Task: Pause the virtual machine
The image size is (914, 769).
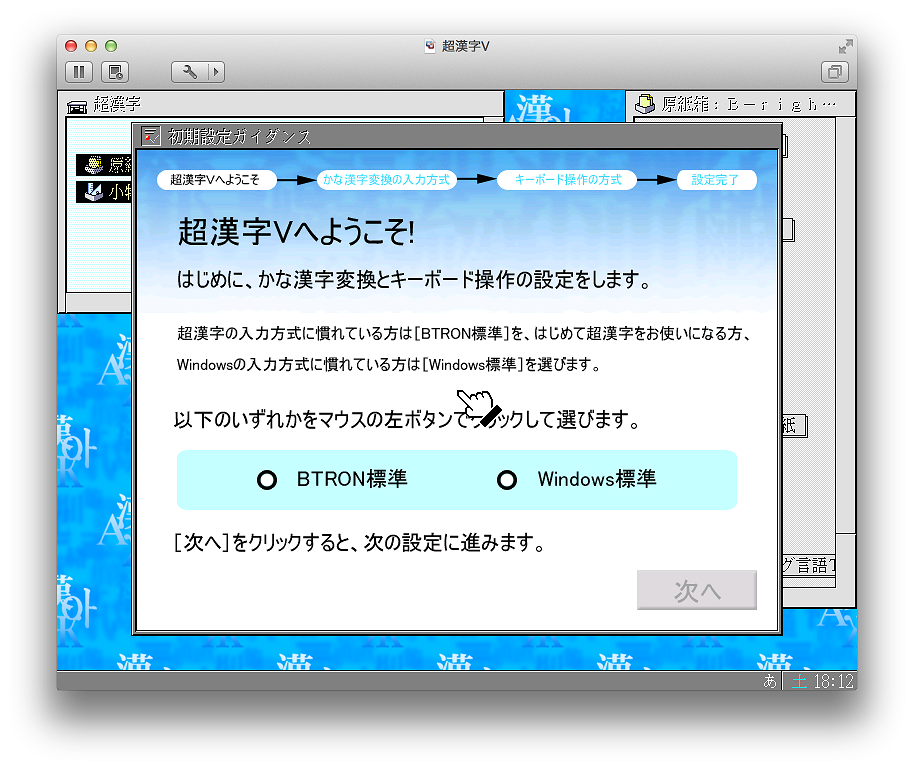Action: (79, 72)
